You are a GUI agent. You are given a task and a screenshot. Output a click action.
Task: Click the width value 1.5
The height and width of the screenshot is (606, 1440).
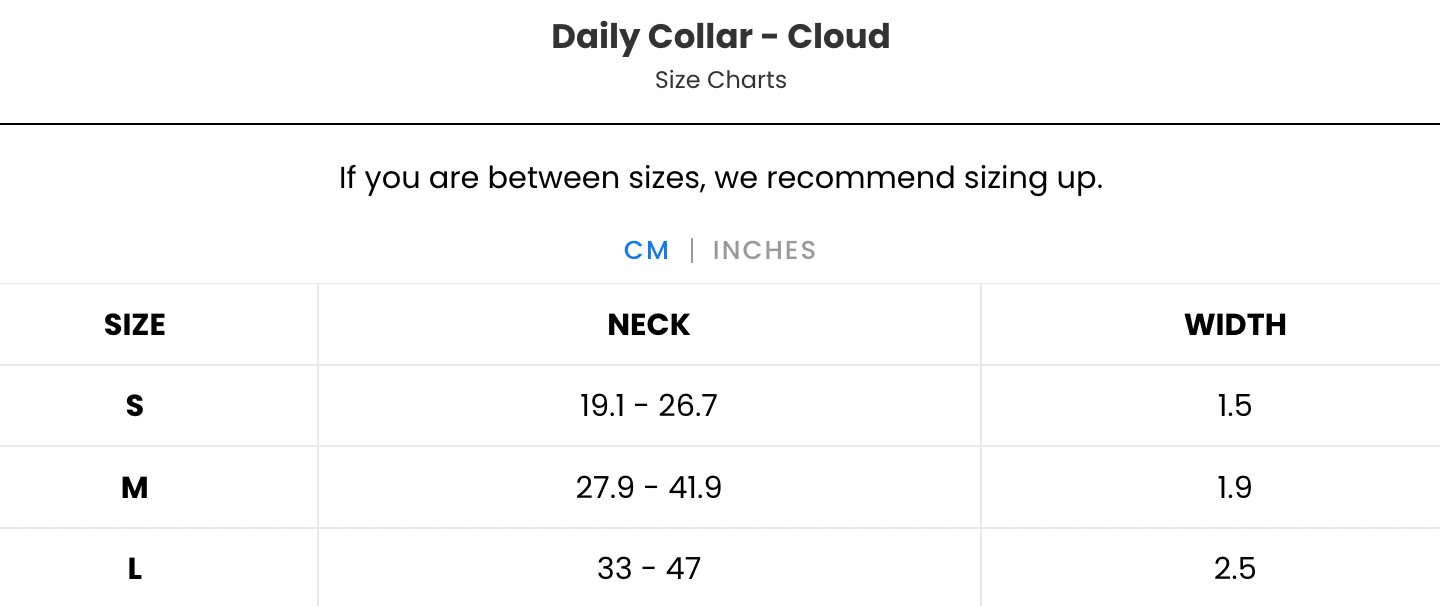pyautogui.click(x=1235, y=405)
